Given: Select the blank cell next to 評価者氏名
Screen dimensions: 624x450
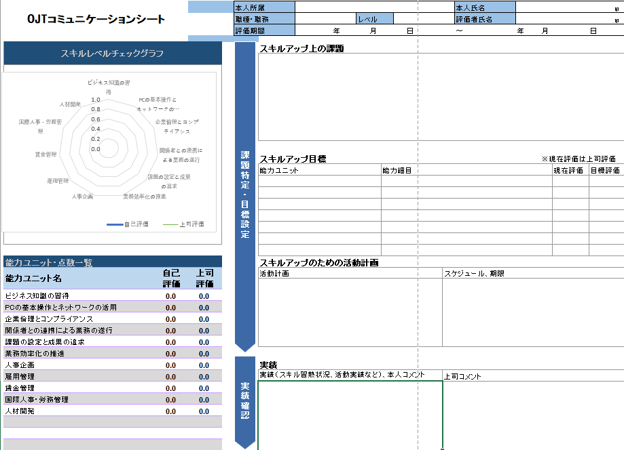Looking at the screenshot, I should [x=570, y=19].
